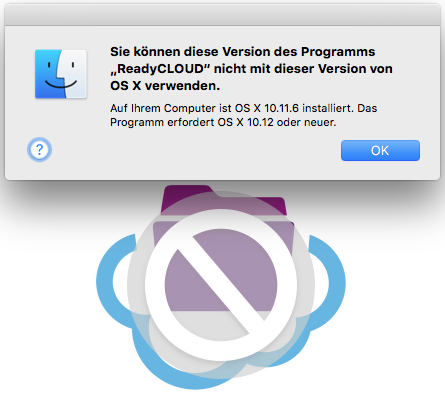Open help via the question mark button
This screenshot has width=445, height=400.
point(40,150)
